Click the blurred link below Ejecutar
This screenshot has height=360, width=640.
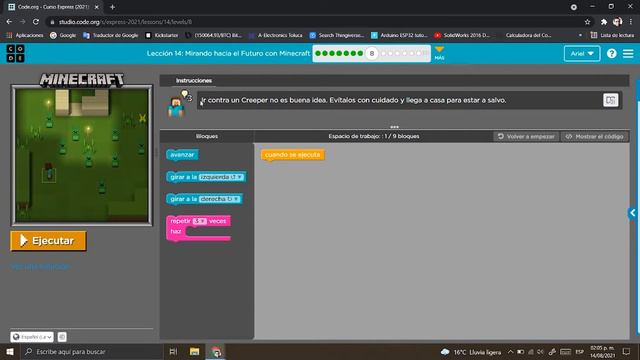point(40,267)
